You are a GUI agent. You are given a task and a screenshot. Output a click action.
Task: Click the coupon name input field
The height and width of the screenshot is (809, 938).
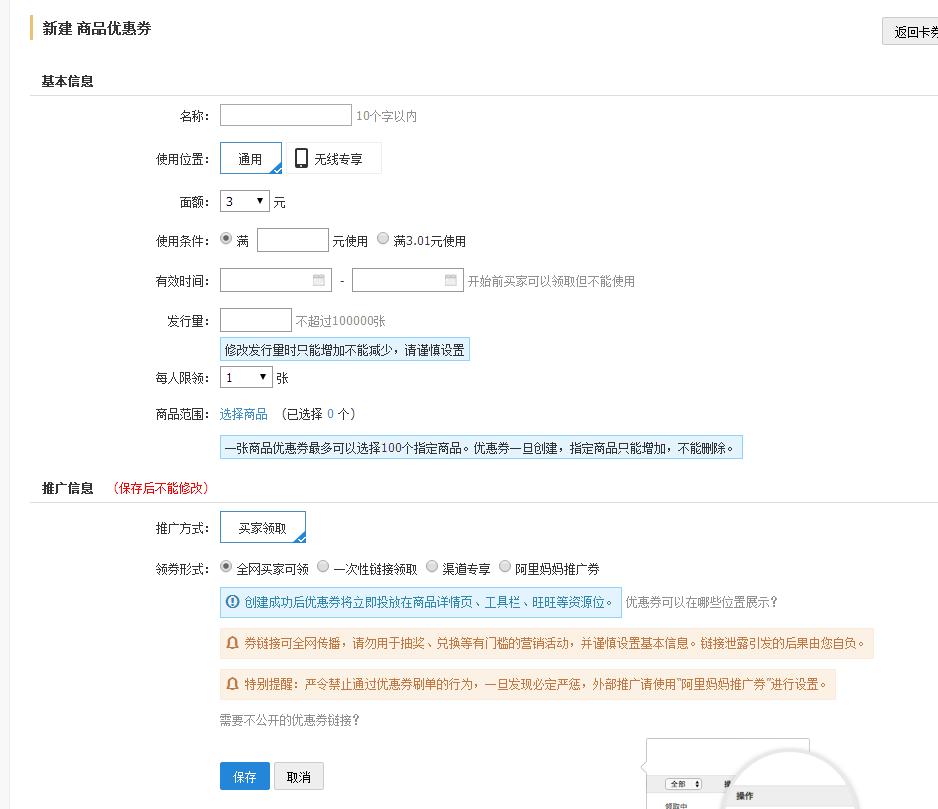click(285, 114)
